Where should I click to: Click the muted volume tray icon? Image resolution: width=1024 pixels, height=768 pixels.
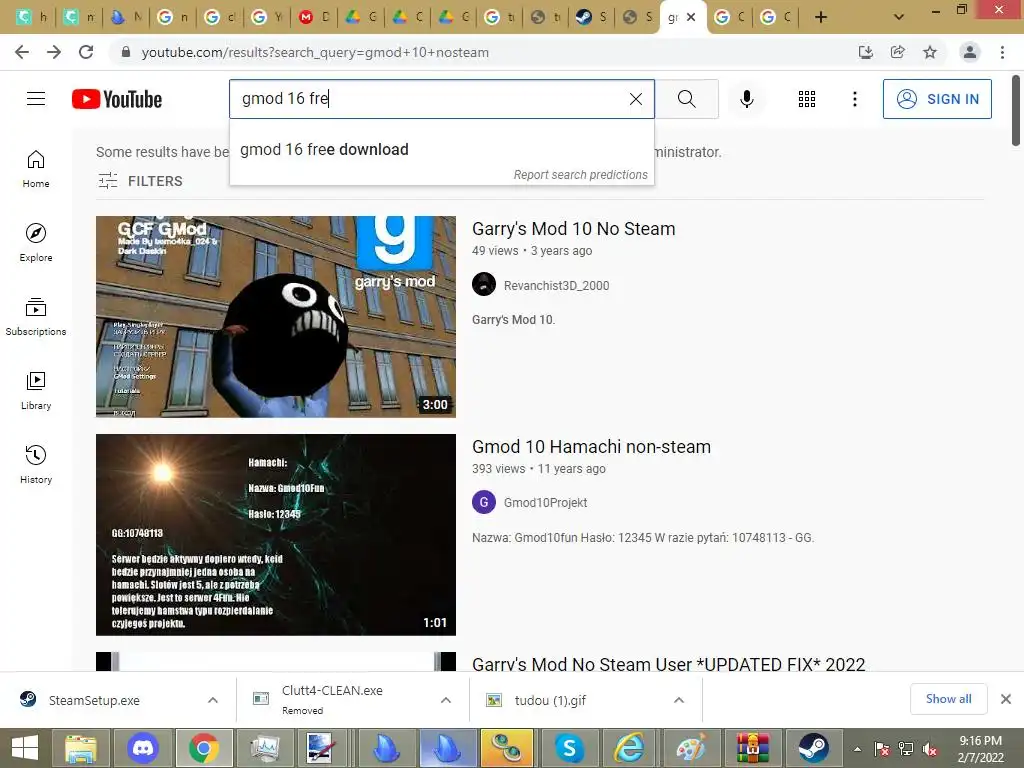coord(929,748)
